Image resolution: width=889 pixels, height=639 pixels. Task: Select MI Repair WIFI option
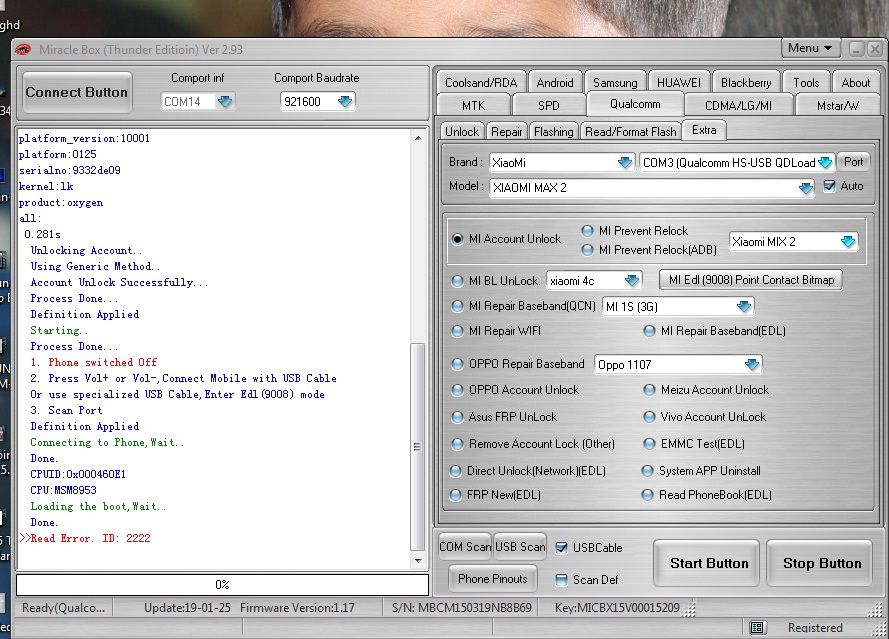click(457, 331)
